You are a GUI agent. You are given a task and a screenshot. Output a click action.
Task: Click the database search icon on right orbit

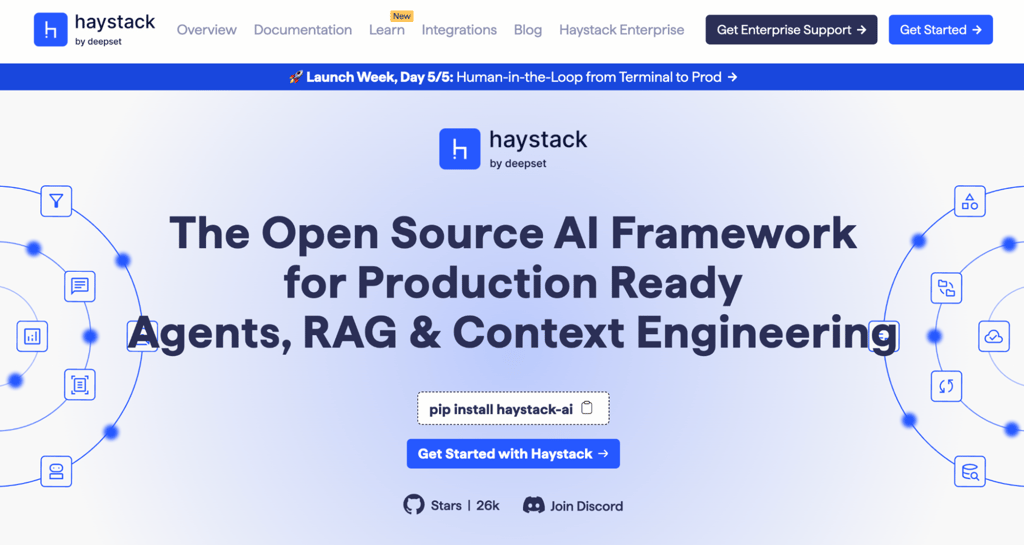(970, 471)
